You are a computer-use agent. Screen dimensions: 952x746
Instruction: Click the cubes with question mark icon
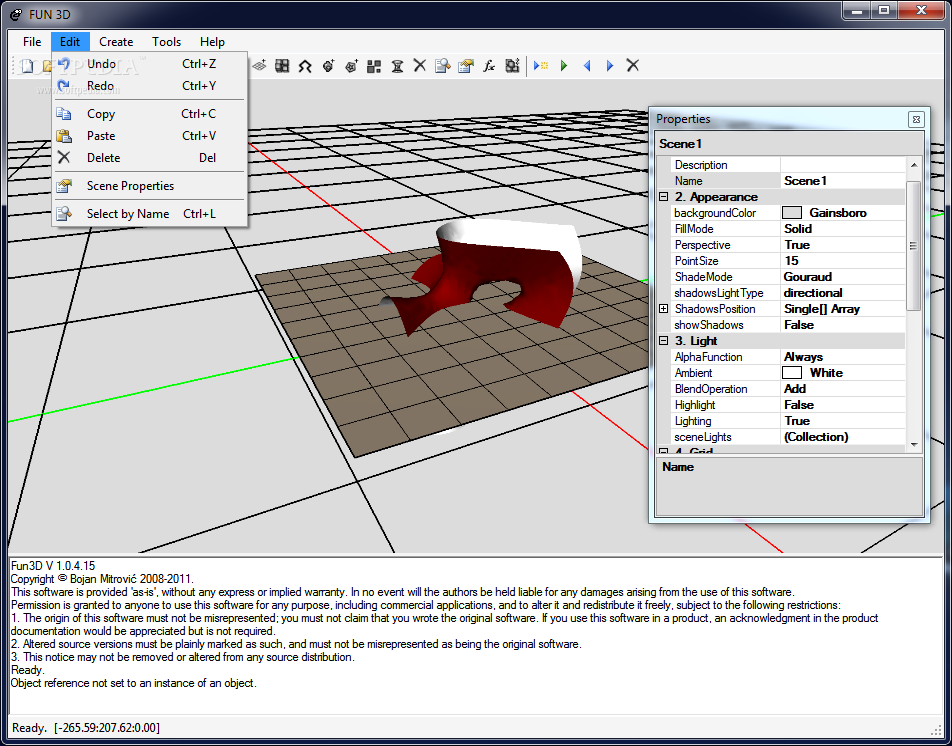pyautogui.click(x=512, y=66)
